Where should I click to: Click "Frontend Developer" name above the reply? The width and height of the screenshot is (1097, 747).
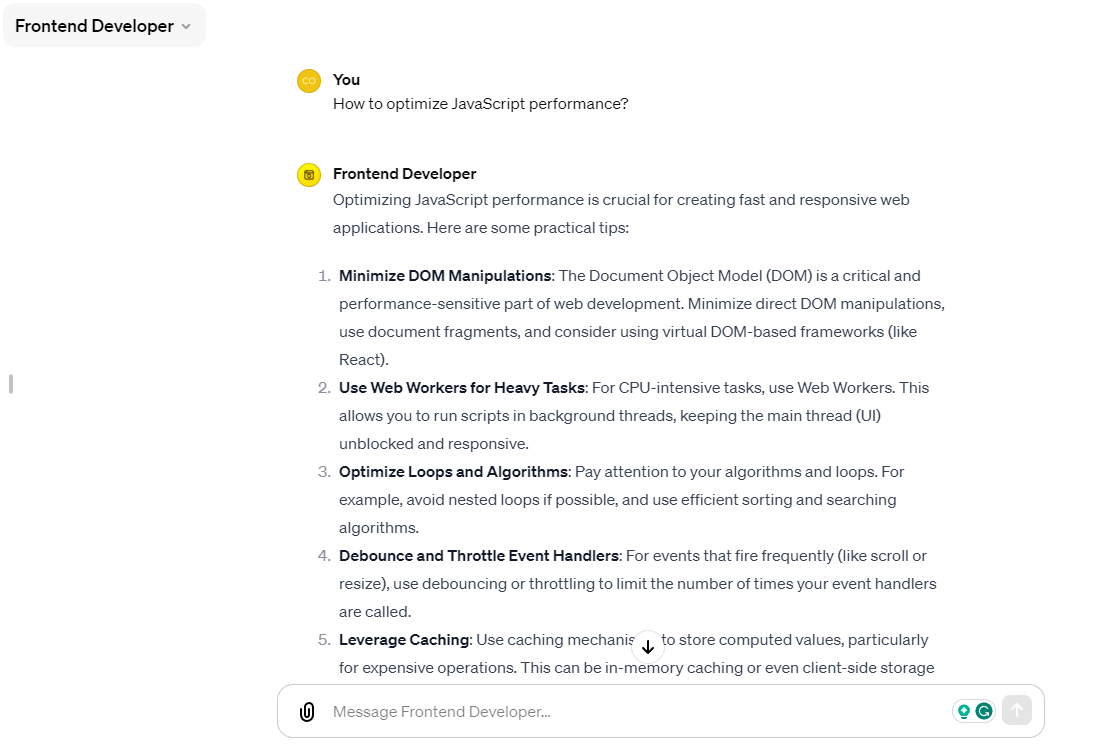(x=404, y=173)
